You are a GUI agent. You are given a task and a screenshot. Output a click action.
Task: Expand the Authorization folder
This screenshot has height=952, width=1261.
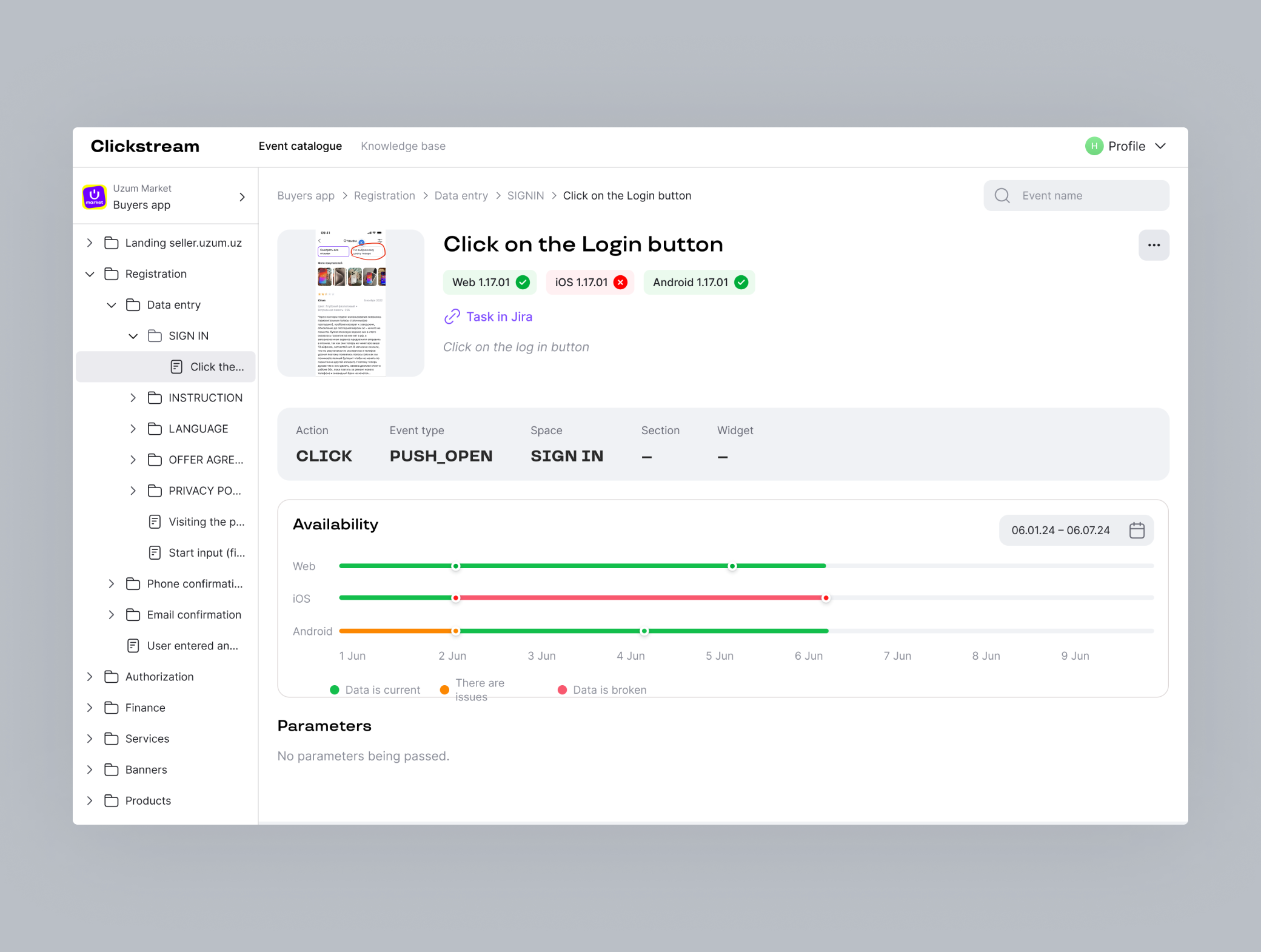(x=90, y=677)
